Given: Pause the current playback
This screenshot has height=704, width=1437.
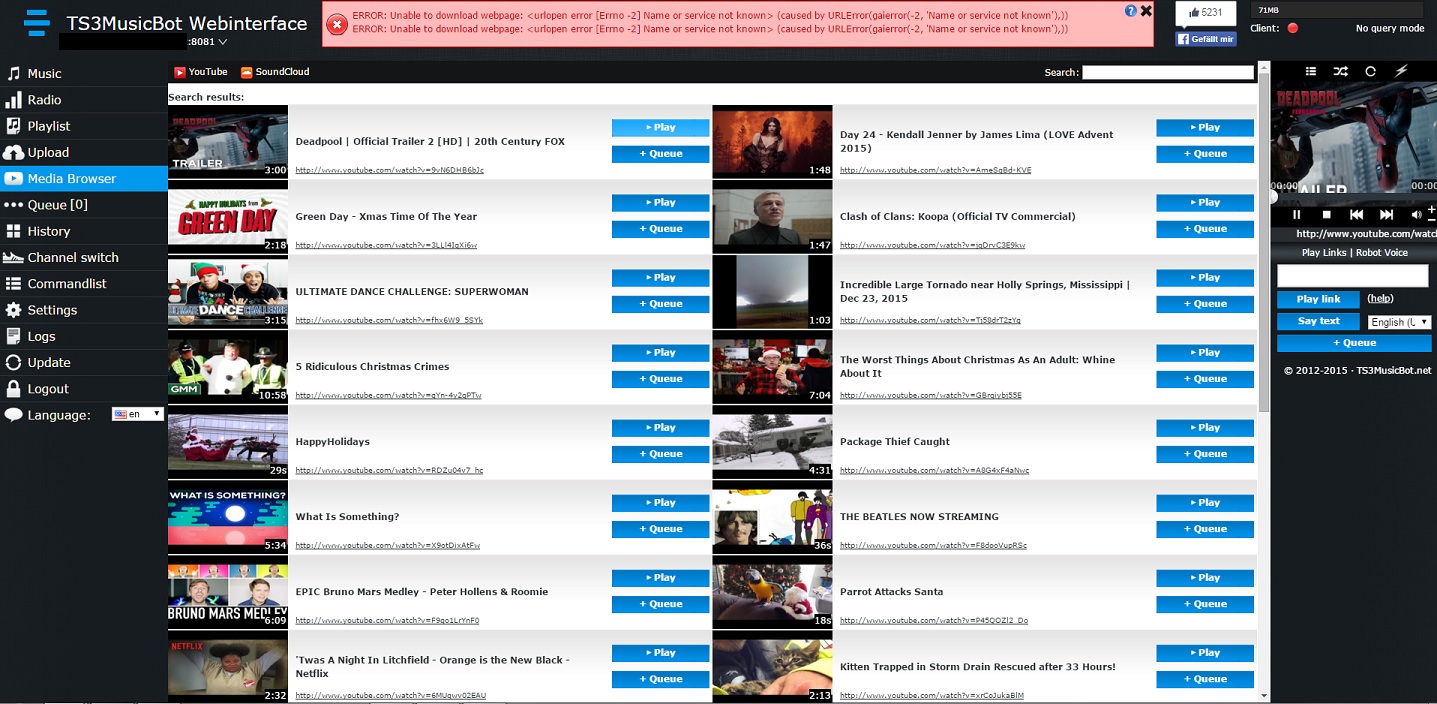Looking at the screenshot, I should pos(1297,214).
